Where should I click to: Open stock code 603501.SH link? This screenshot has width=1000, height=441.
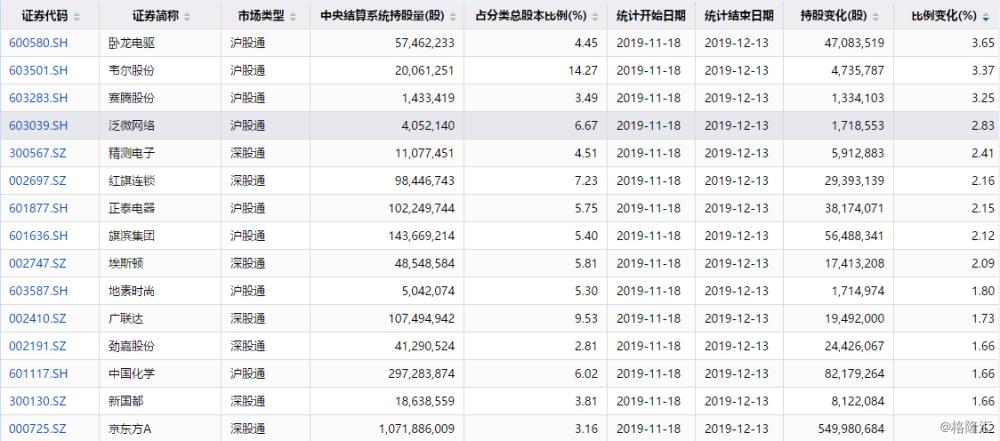pos(38,71)
